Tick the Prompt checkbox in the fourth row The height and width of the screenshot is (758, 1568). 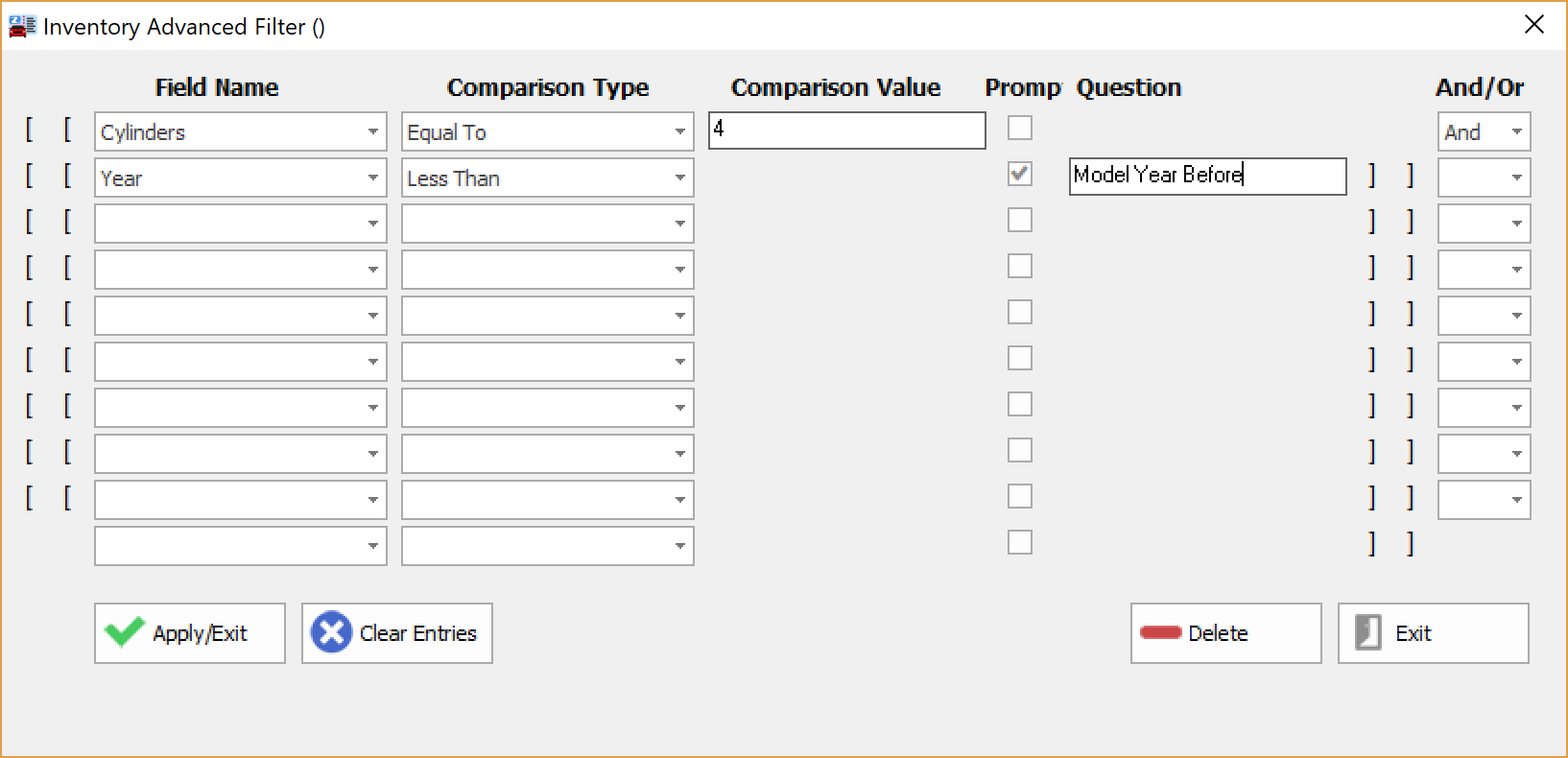[1020, 266]
